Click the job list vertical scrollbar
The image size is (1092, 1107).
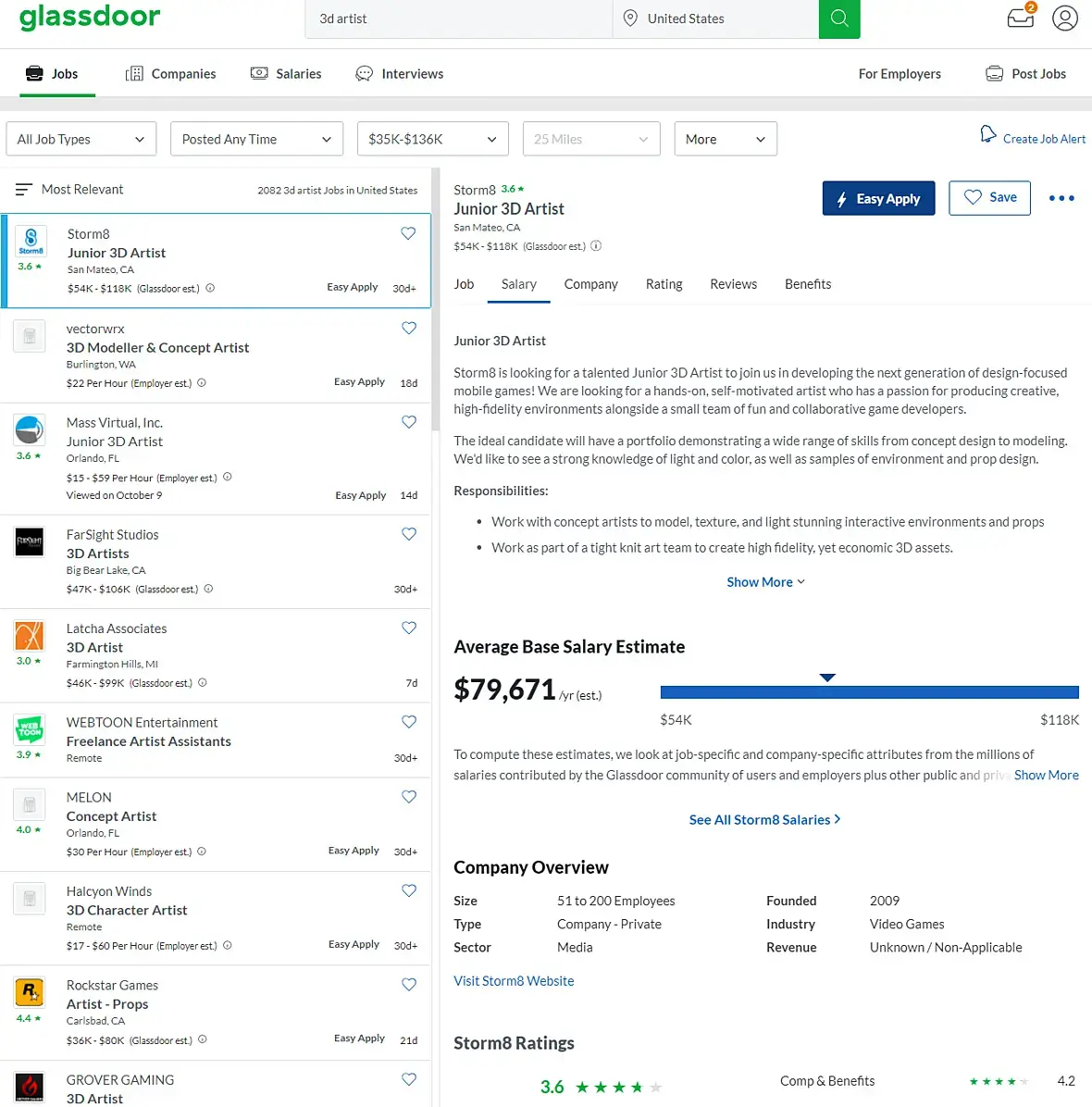(x=436, y=299)
